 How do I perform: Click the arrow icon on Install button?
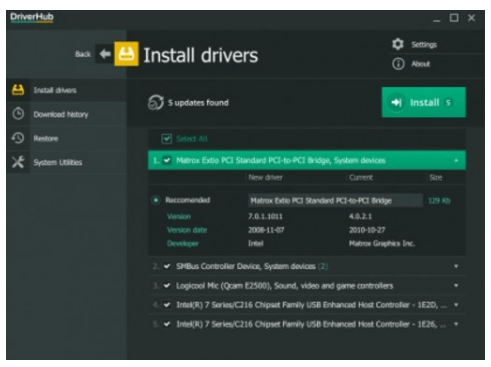[x=396, y=102]
